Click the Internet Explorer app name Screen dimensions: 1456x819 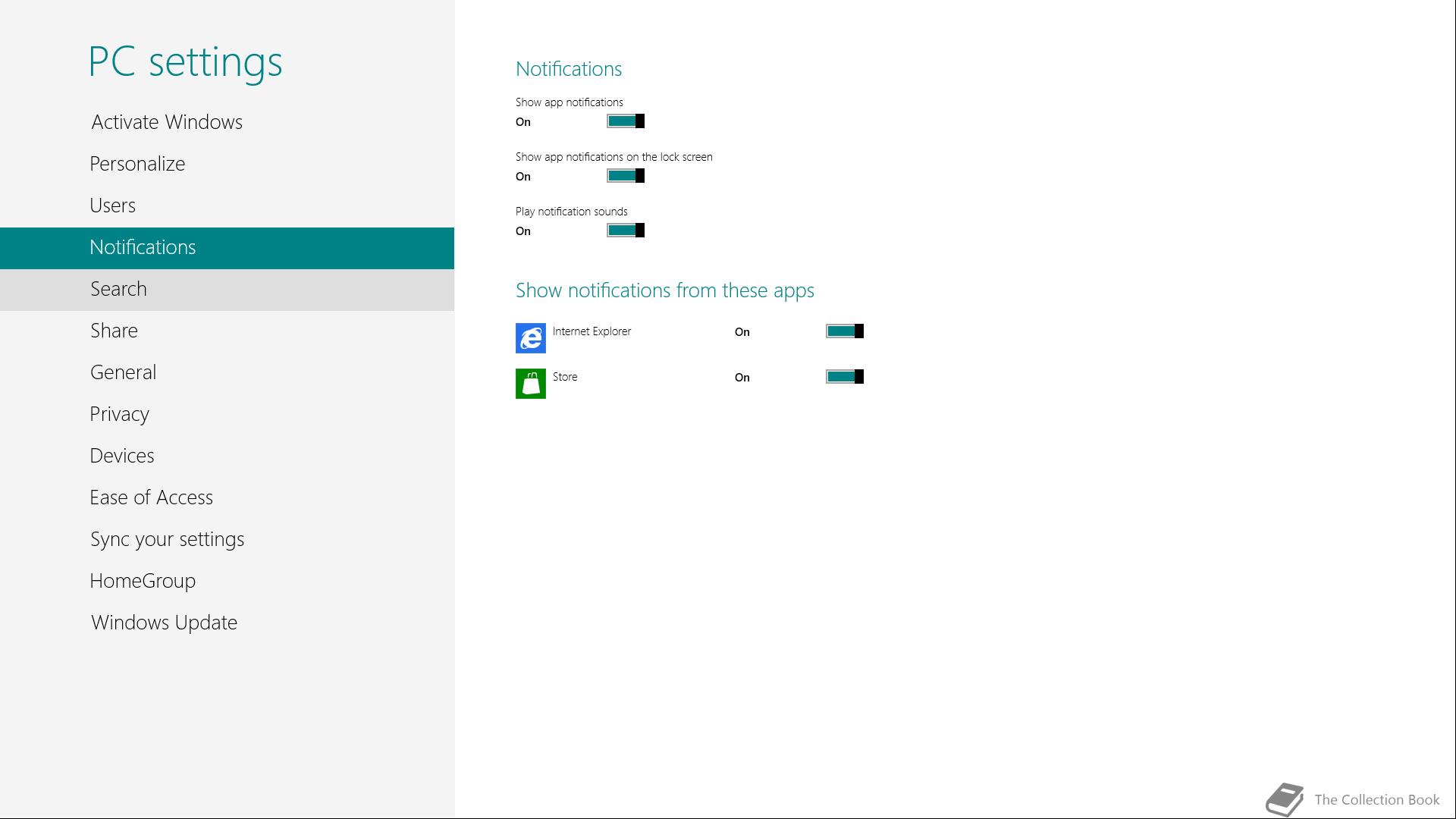pyautogui.click(x=591, y=331)
